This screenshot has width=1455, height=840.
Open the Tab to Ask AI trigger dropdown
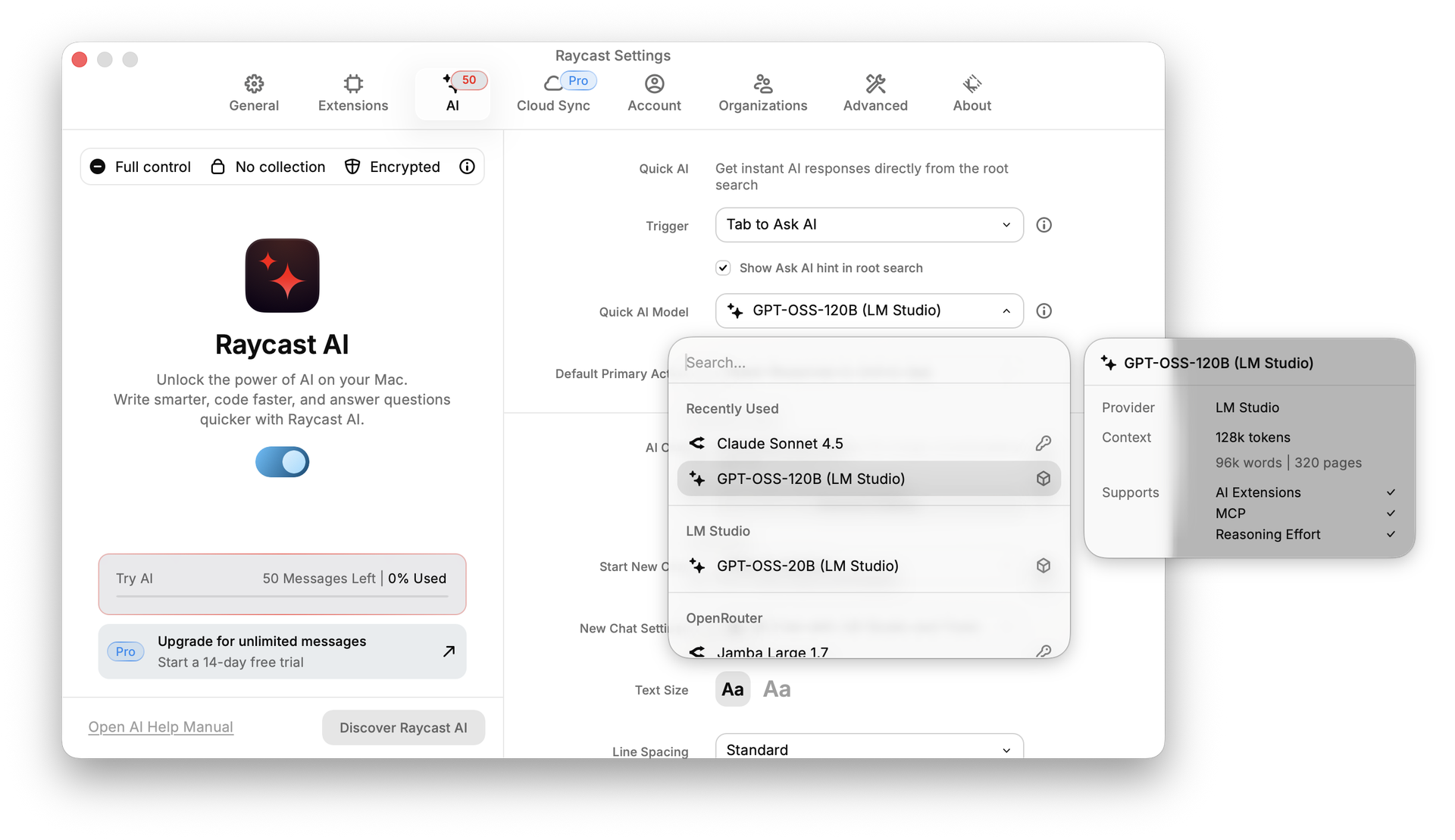pos(868,225)
